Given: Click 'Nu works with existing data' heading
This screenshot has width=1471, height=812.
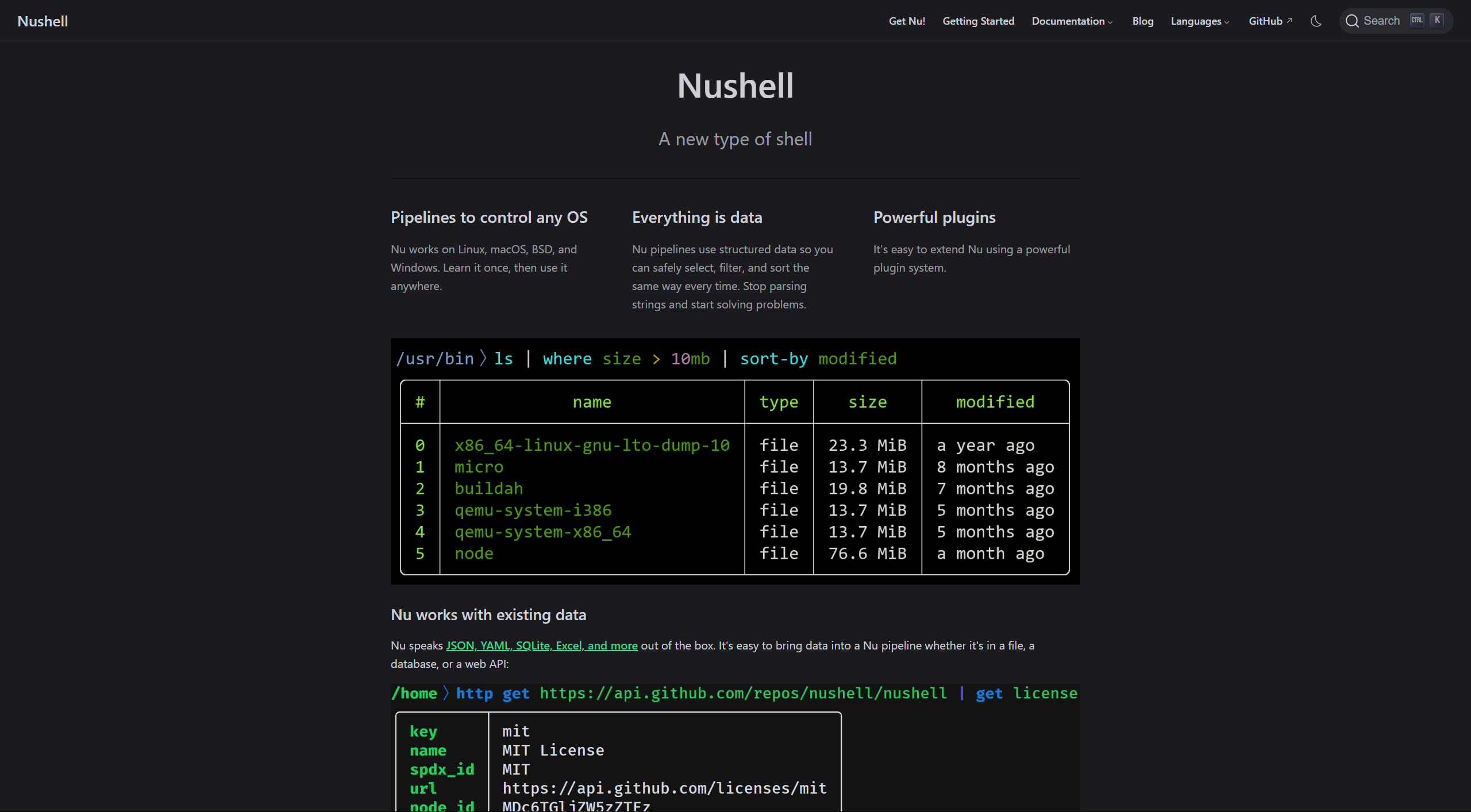Looking at the screenshot, I should coord(488,614).
